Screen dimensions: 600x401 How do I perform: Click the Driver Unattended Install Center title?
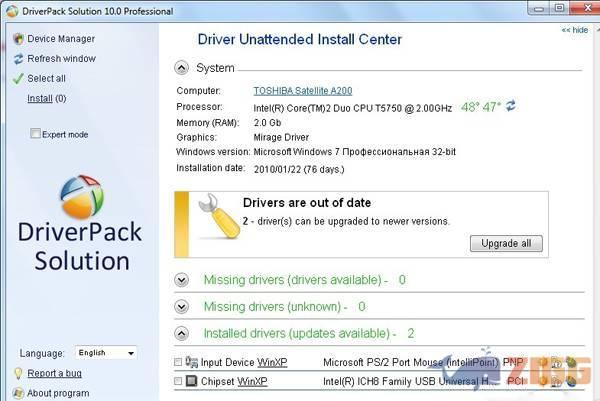click(300, 39)
